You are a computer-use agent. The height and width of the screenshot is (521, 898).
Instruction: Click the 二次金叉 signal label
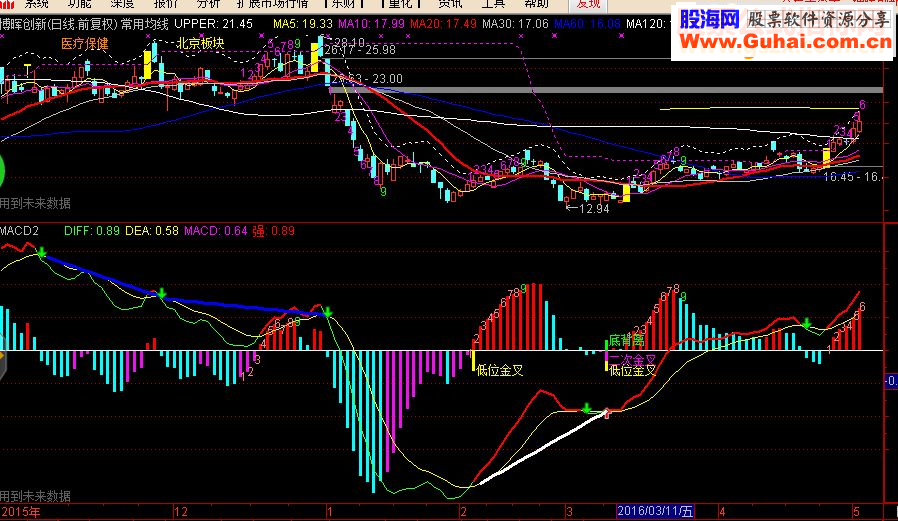tap(632, 359)
